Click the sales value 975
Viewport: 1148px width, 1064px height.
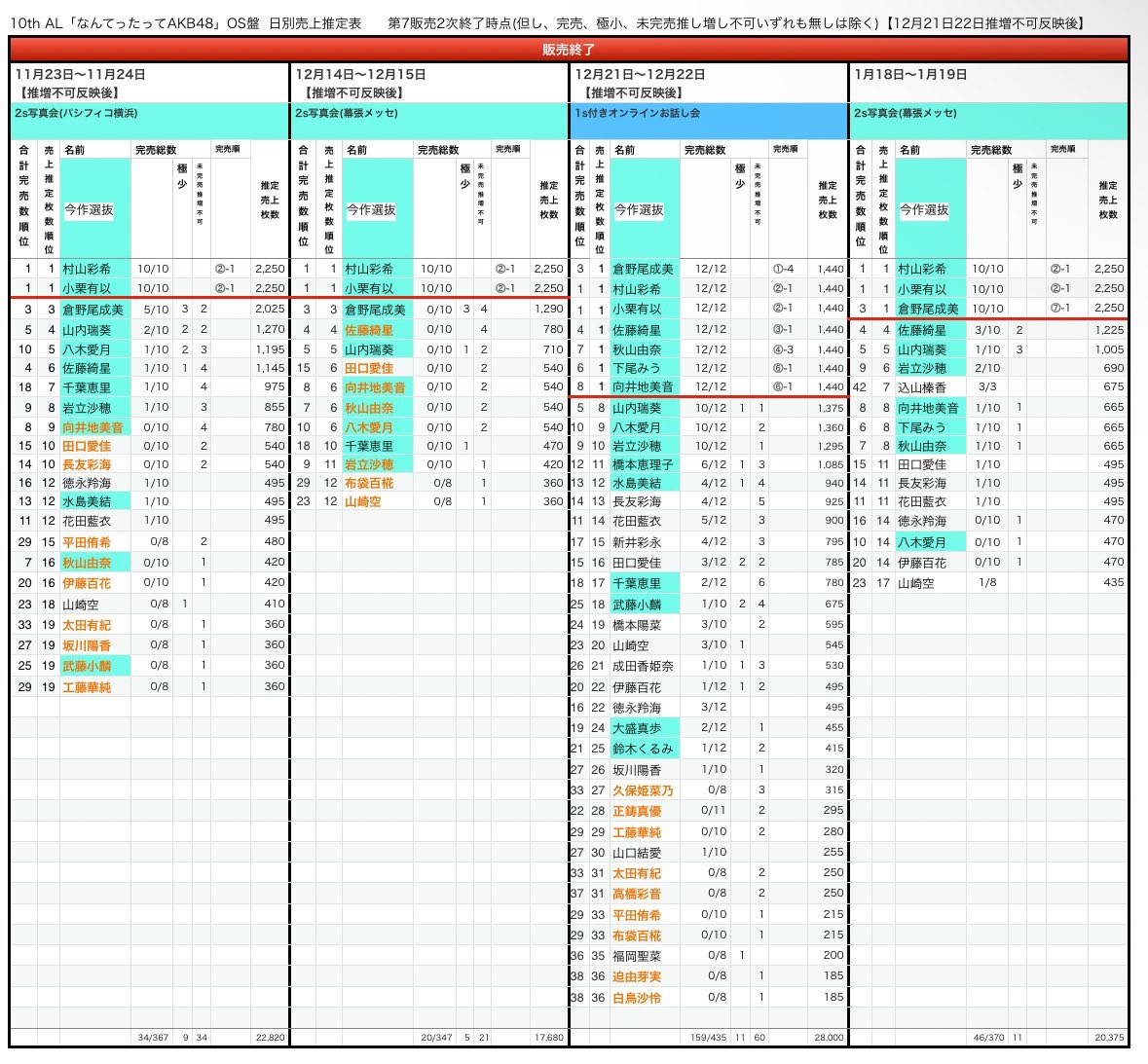click(275, 386)
